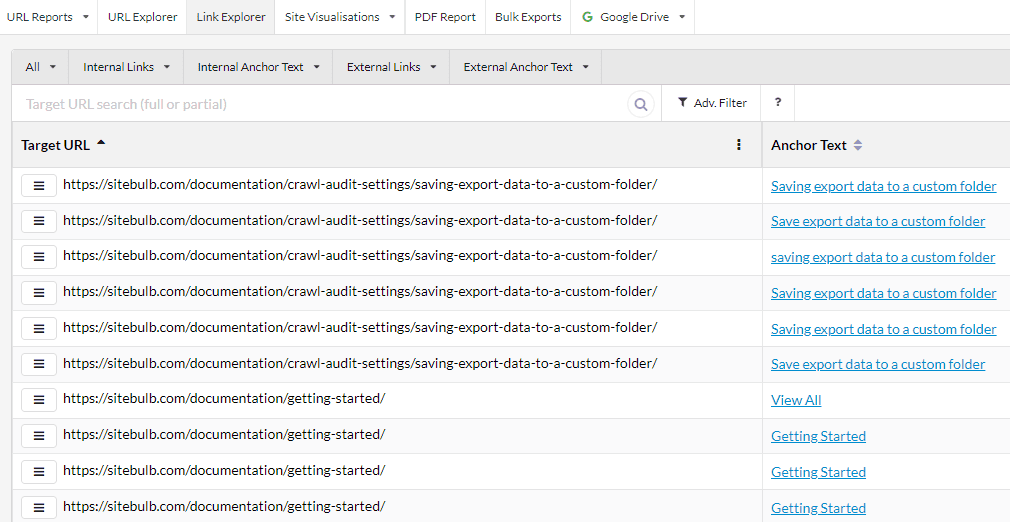Open the three-dot Target URL column menu
Screen dimensions: 1010x522
pos(739,145)
